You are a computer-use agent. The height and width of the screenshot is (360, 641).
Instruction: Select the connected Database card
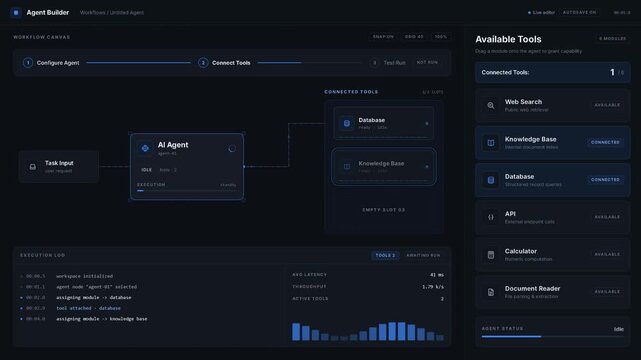[383, 123]
